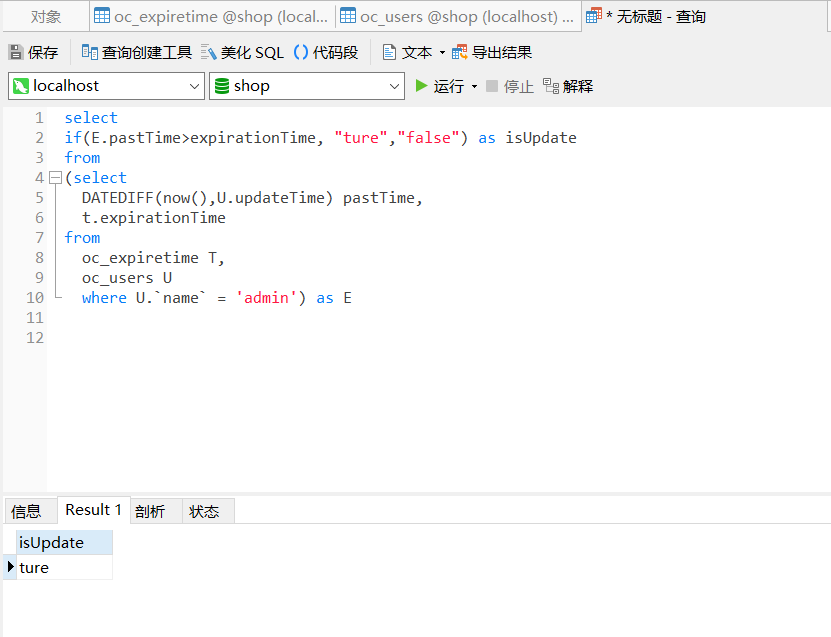831x637 pixels.
Task: Click the 运行 (Run) green arrow icon
Action: coord(422,86)
